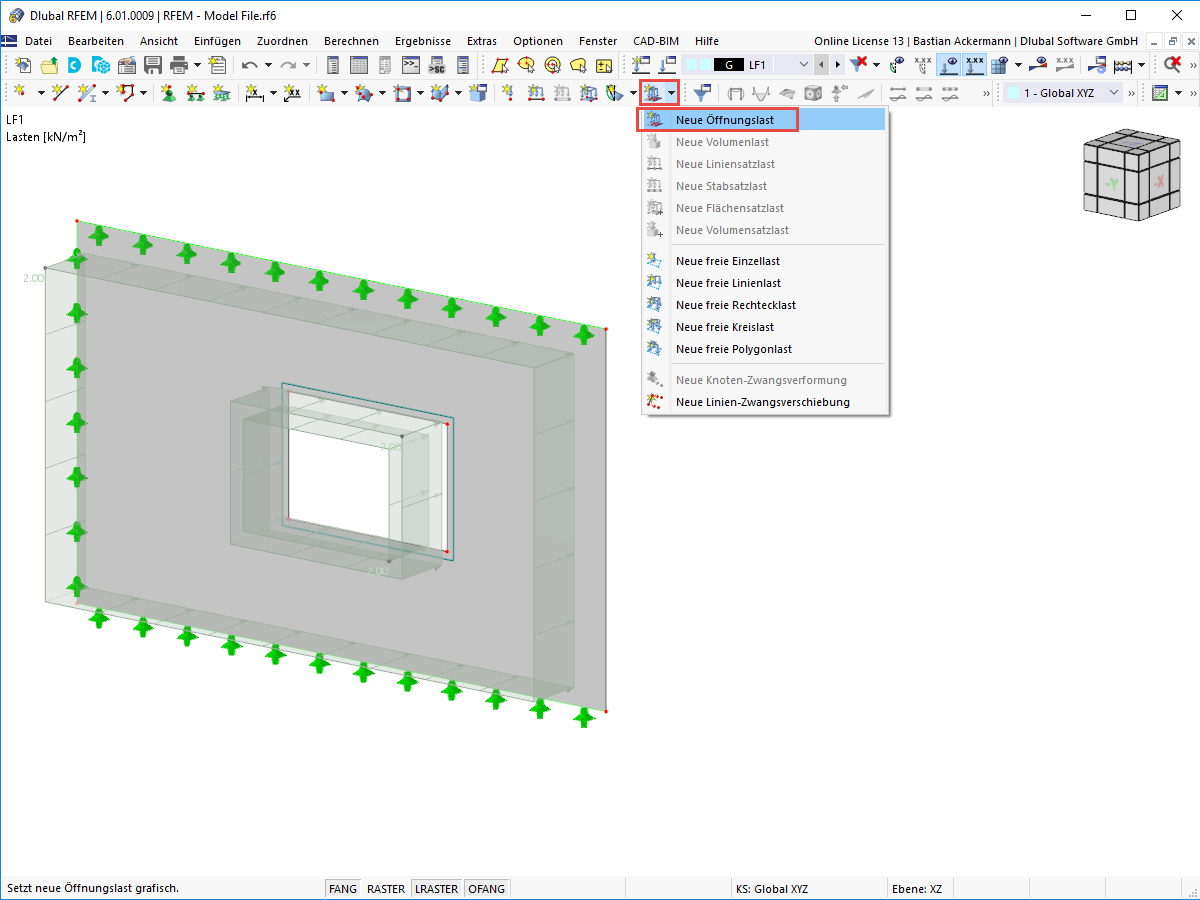The image size is (1200, 900).
Task: Click the New Model icon
Action: coord(23,65)
